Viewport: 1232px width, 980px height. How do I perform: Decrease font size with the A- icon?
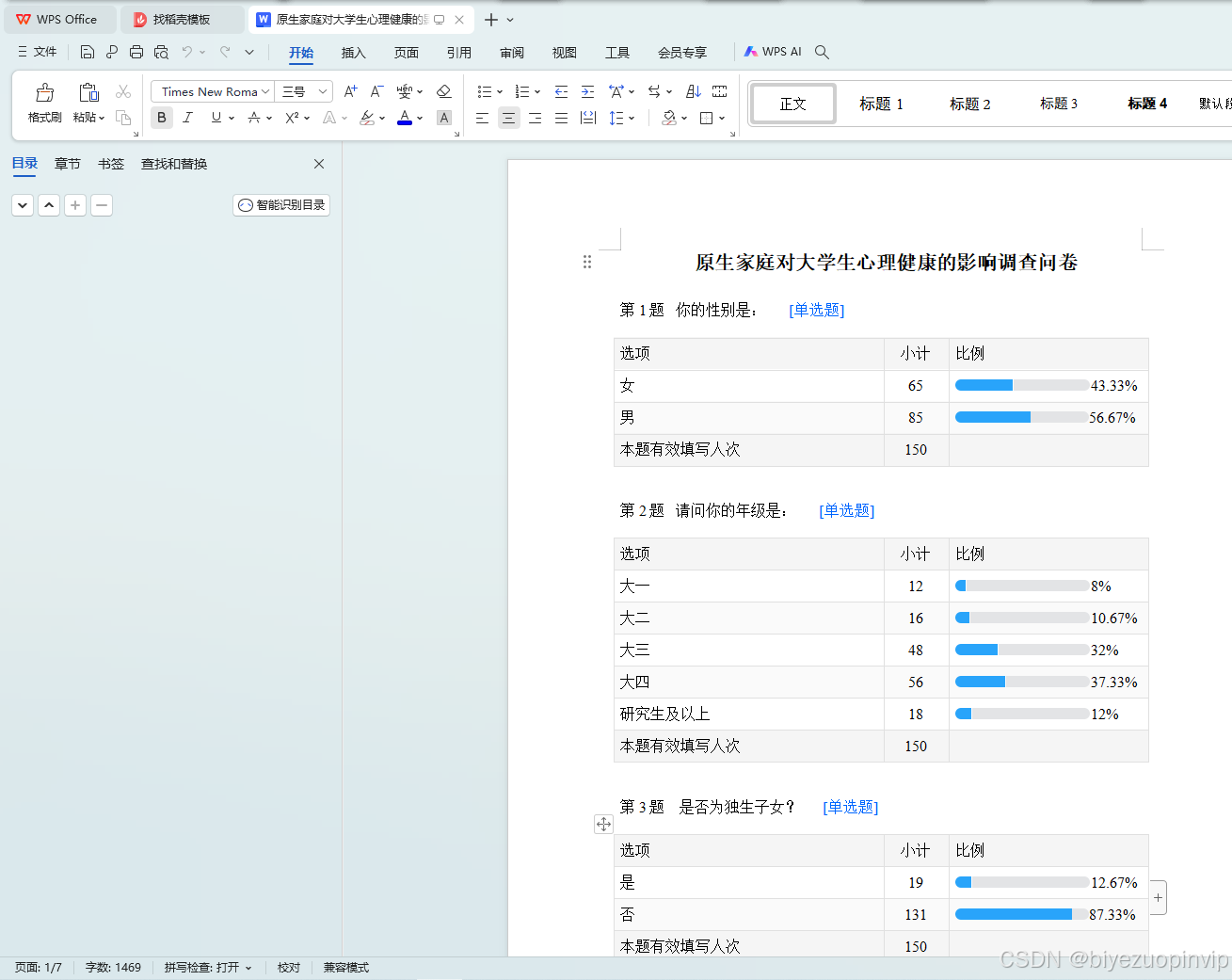point(376,91)
